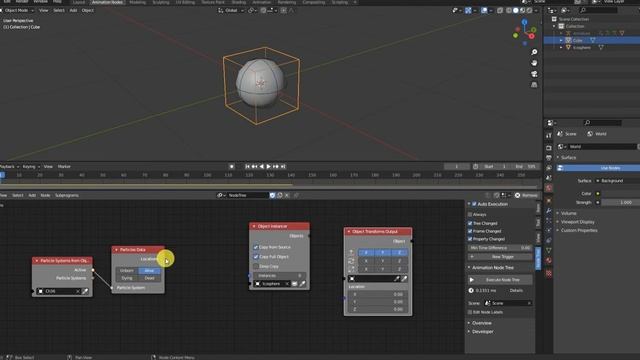Click New Trigger button
The height and width of the screenshot is (360, 640).
coord(500,257)
